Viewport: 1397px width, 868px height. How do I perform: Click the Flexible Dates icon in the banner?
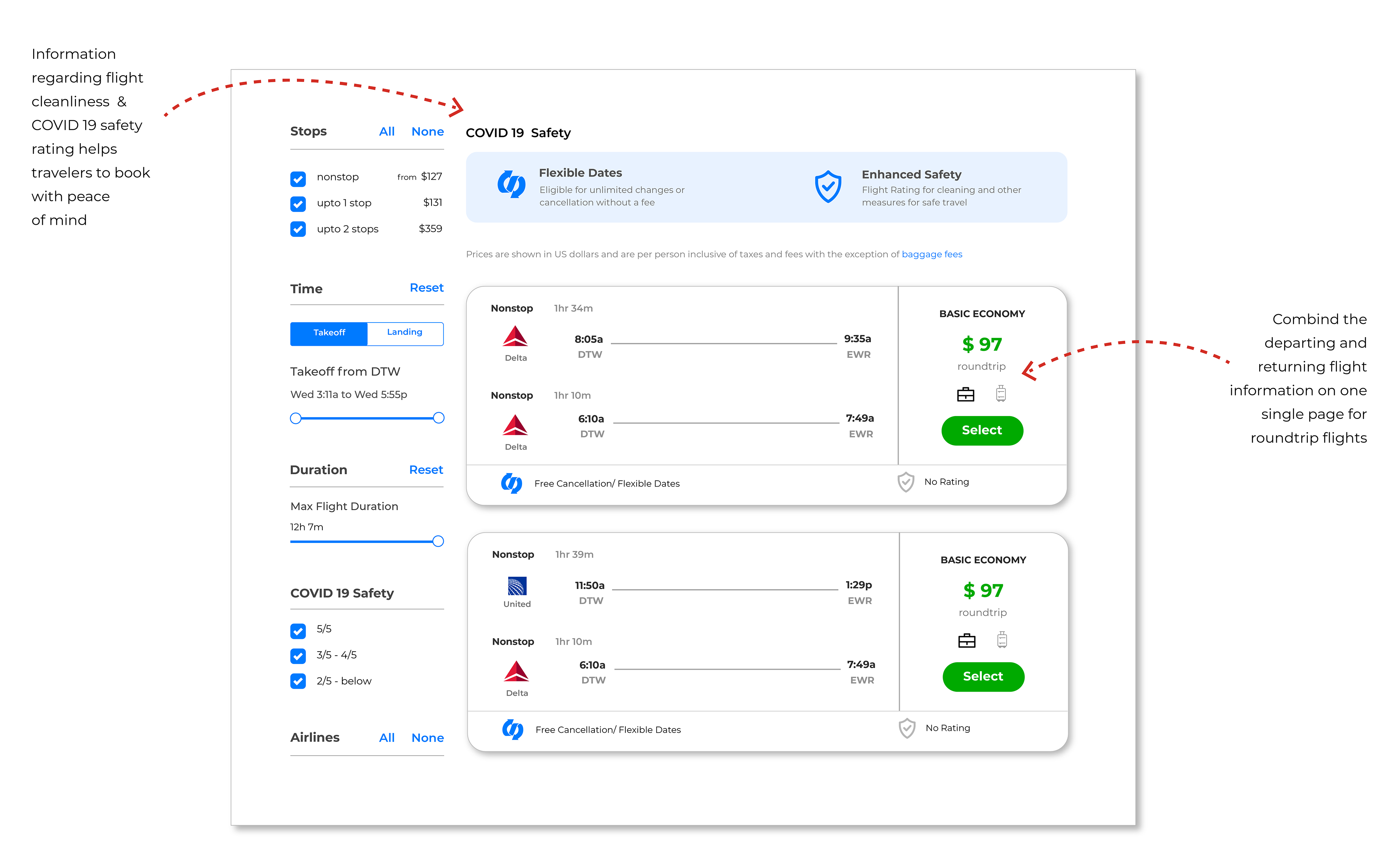(x=511, y=184)
